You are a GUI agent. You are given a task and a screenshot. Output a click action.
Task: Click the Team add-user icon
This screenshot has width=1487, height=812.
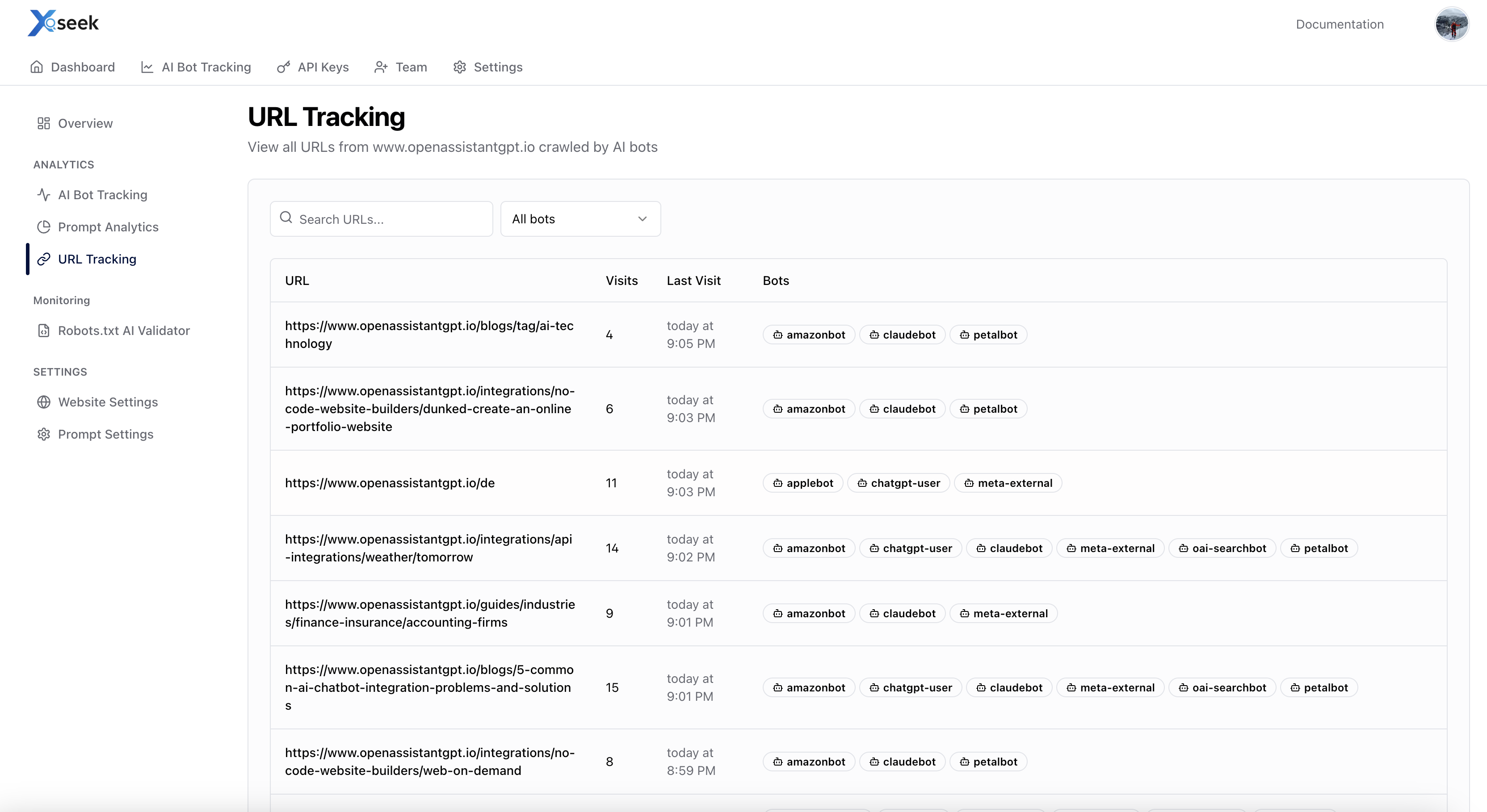coord(381,67)
